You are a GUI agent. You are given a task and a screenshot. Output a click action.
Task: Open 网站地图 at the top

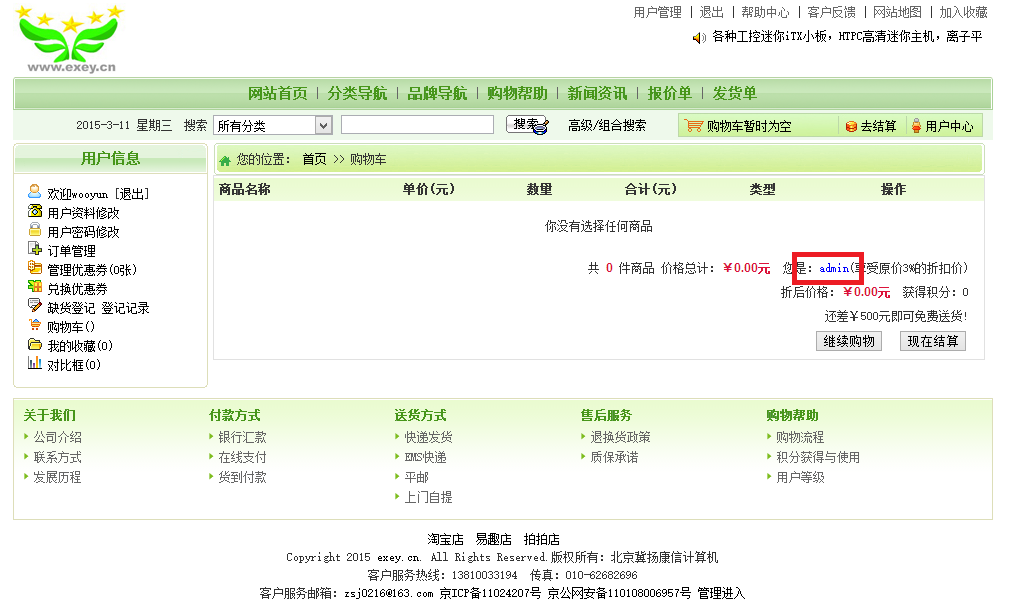(x=897, y=12)
